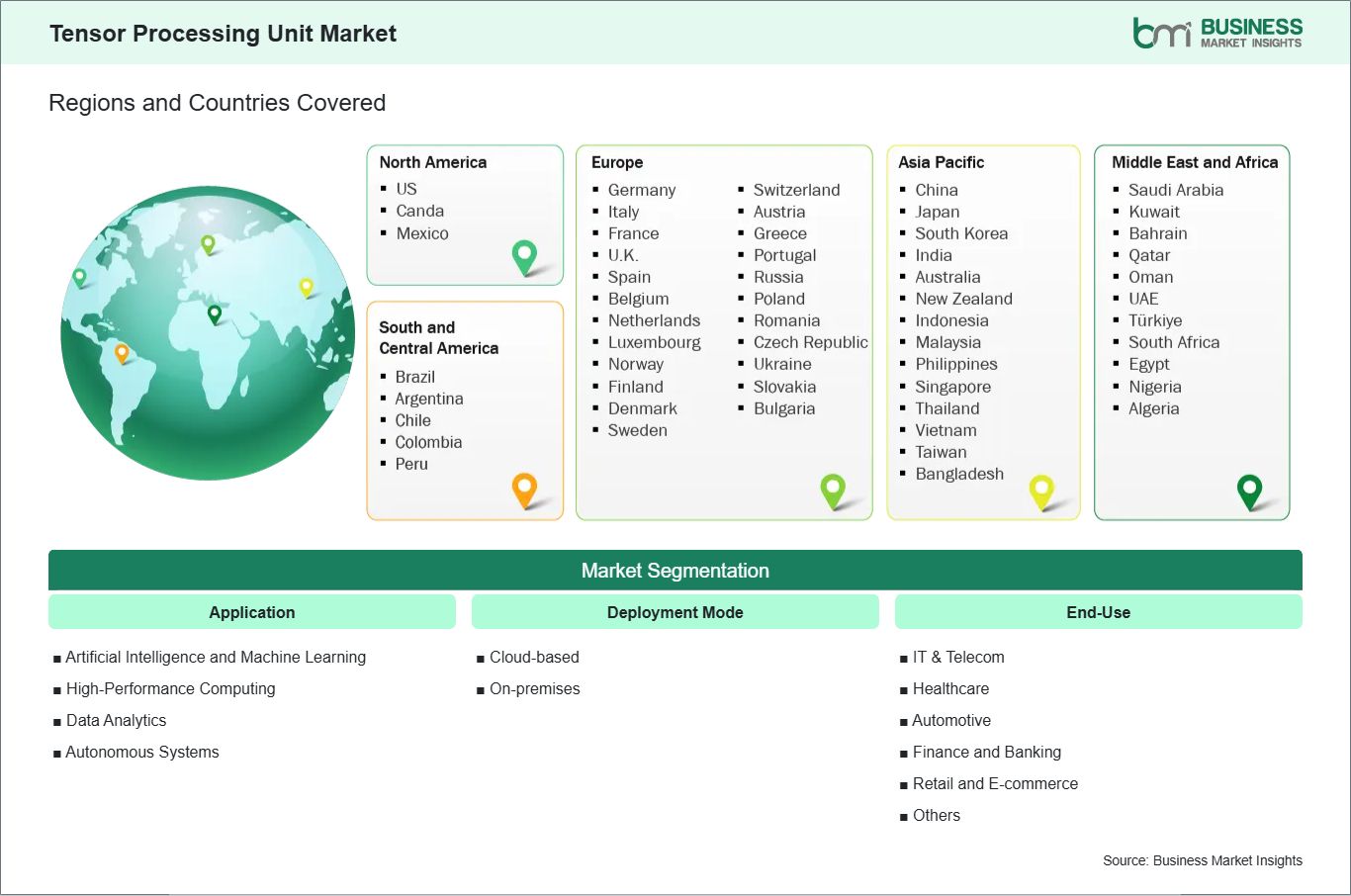Click 'US' in North America list

406,188
